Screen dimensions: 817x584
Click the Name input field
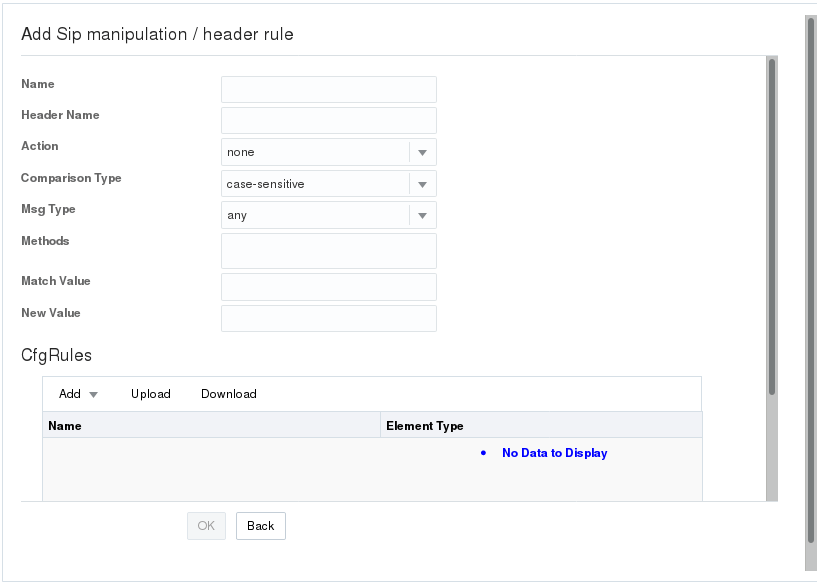click(x=328, y=89)
